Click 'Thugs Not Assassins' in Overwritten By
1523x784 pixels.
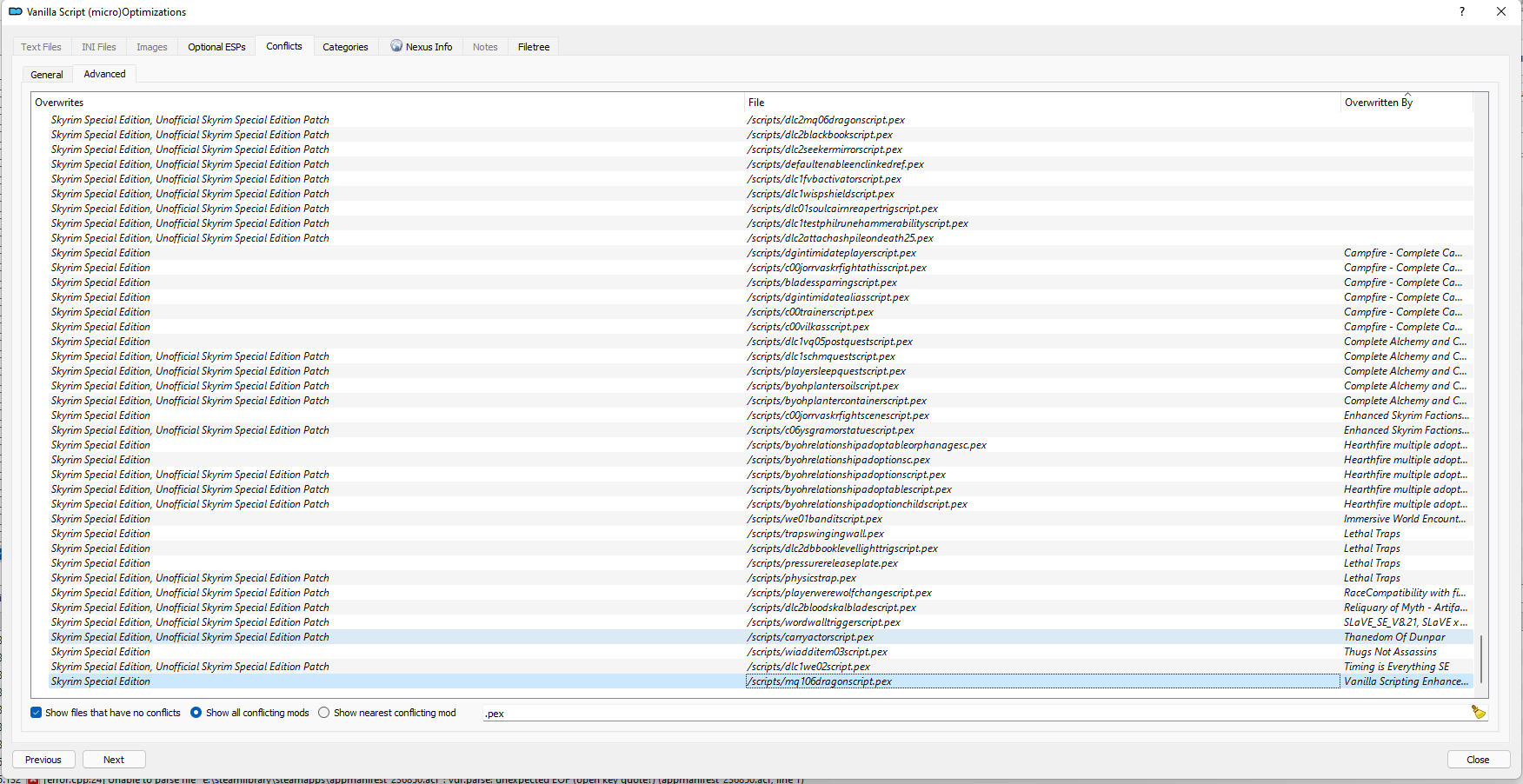coord(1390,652)
